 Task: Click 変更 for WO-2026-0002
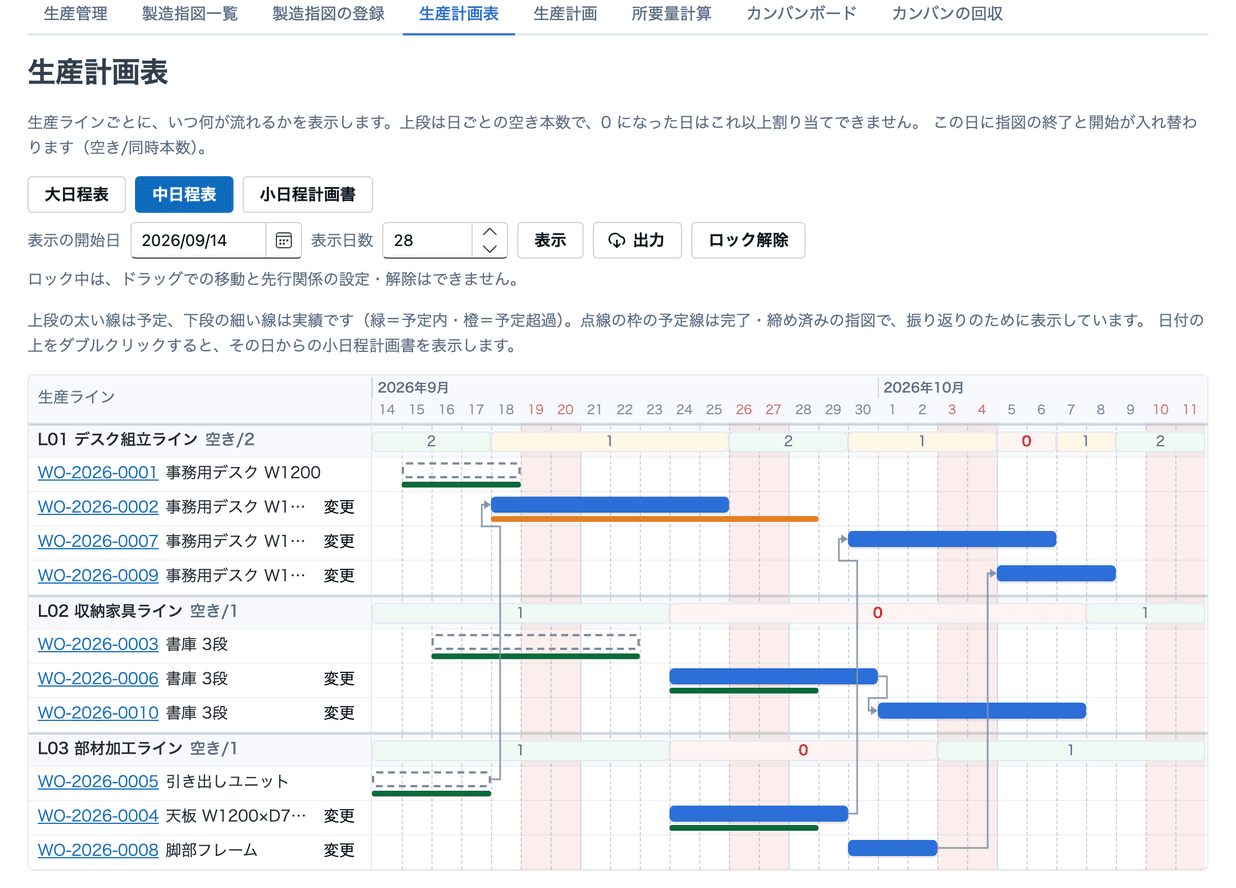[x=339, y=507]
